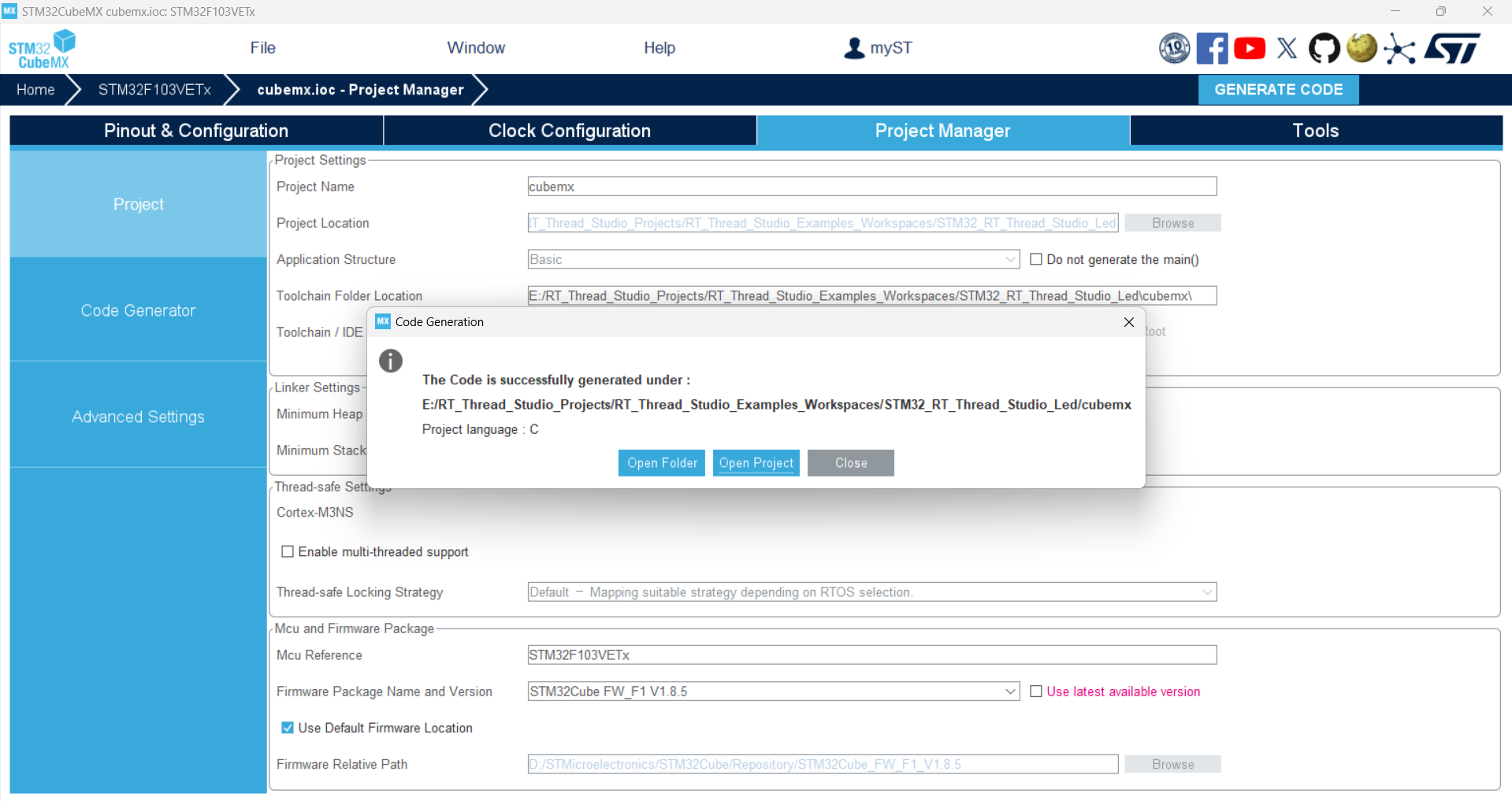Image resolution: width=1512 pixels, height=801 pixels.
Task: Click the Project Location path field
Action: (823, 223)
